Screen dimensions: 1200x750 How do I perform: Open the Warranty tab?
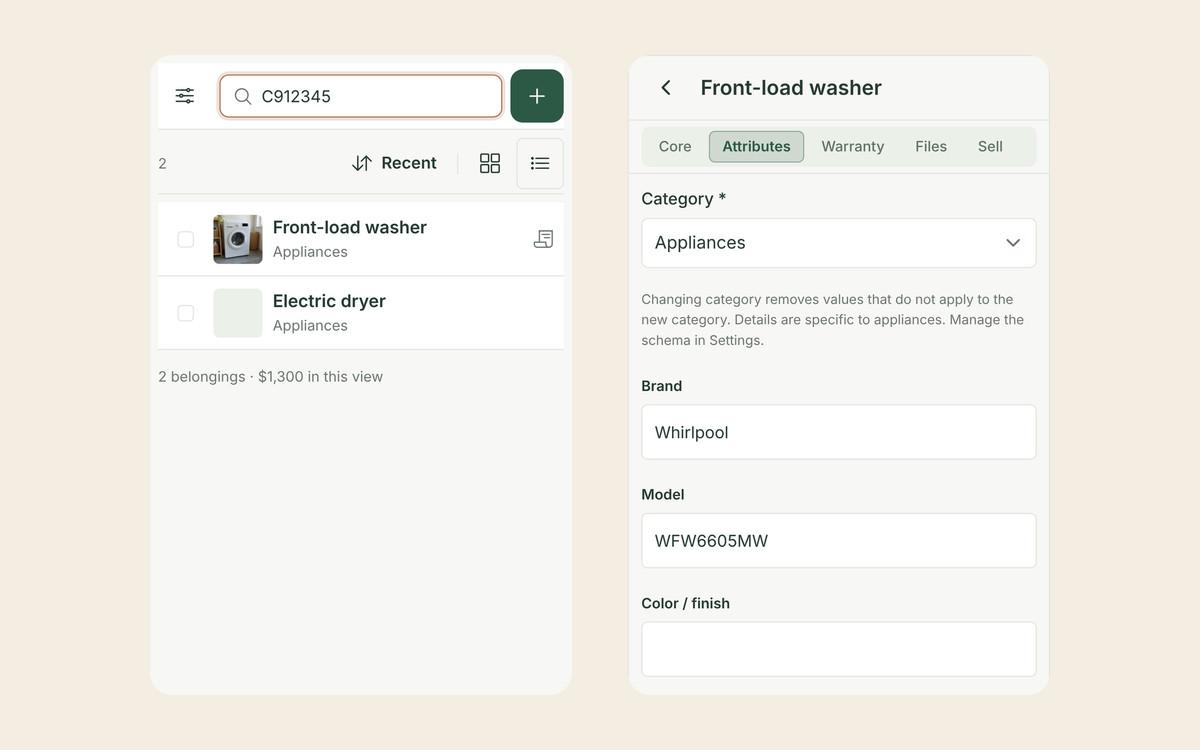(x=853, y=146)
